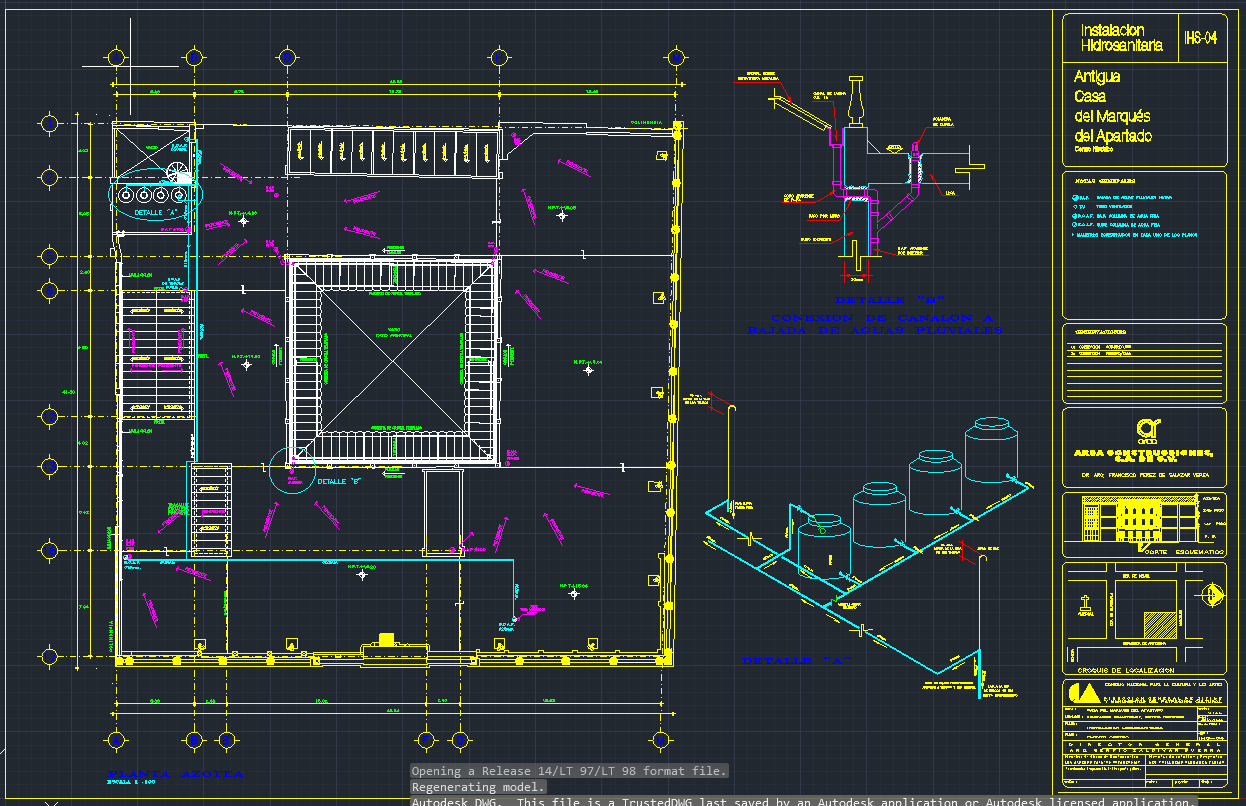Select the "Instalacion Hidrosanitaria" title text
Image resolution: width=1246 pixels, height=806 pixels.
coord(1120,39)
